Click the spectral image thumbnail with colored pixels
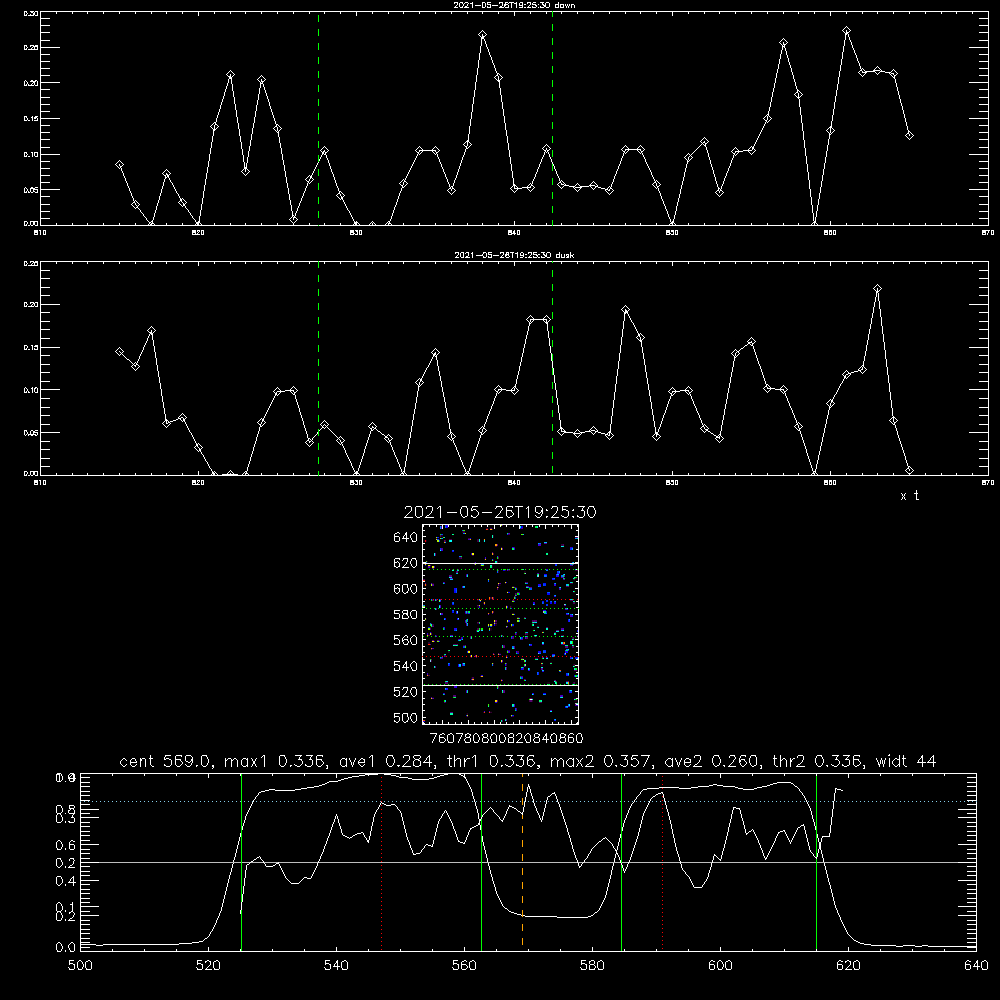The height and width of the screenshot is (1000, 1000). pos(501,624)
